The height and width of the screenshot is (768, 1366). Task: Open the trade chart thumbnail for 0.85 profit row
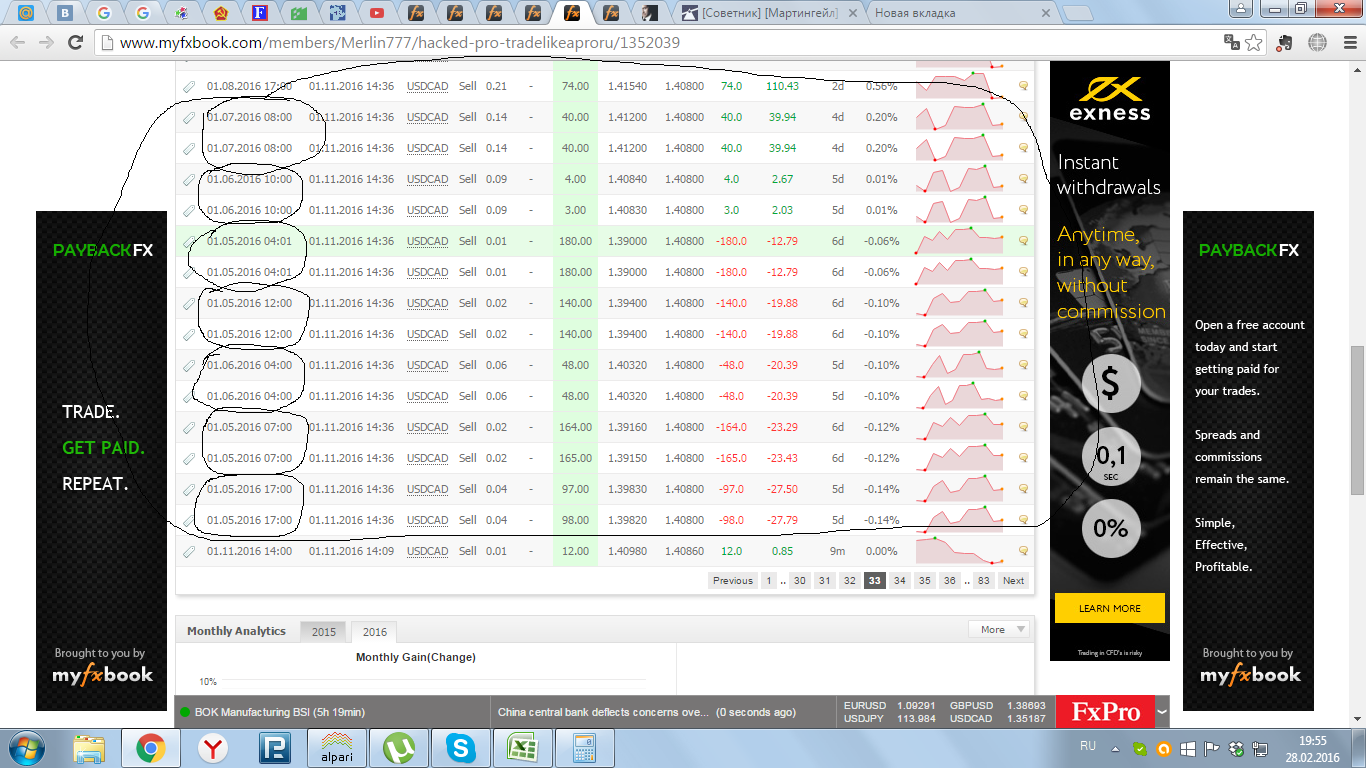coord(960,551)
